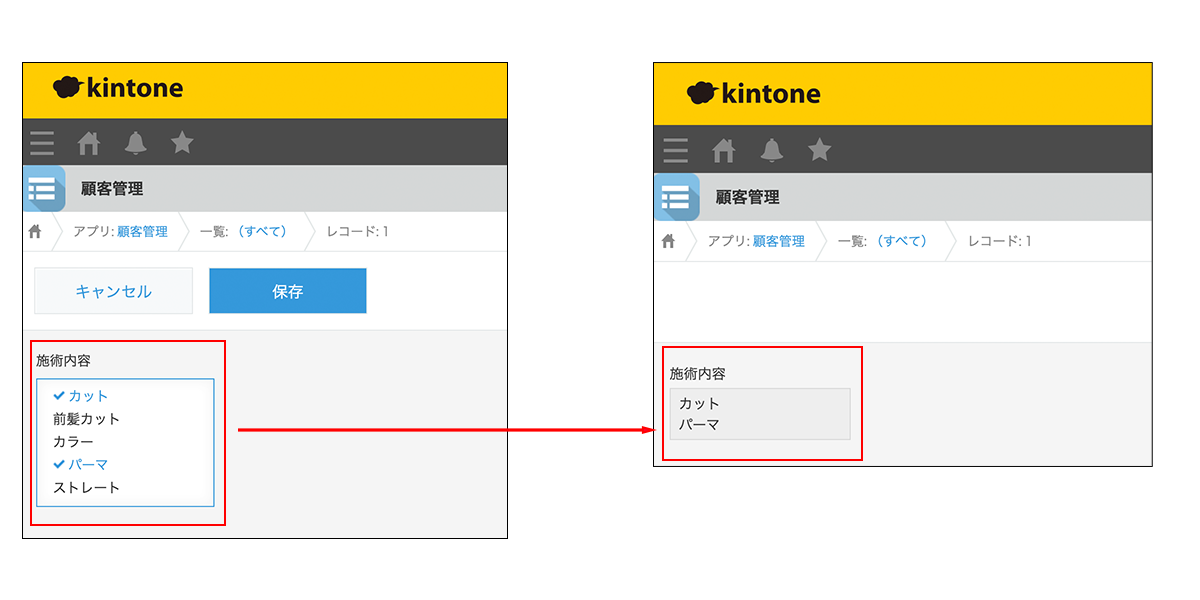
Task: Open the bell notifications on the right screen
Action: tap(770, 148)
